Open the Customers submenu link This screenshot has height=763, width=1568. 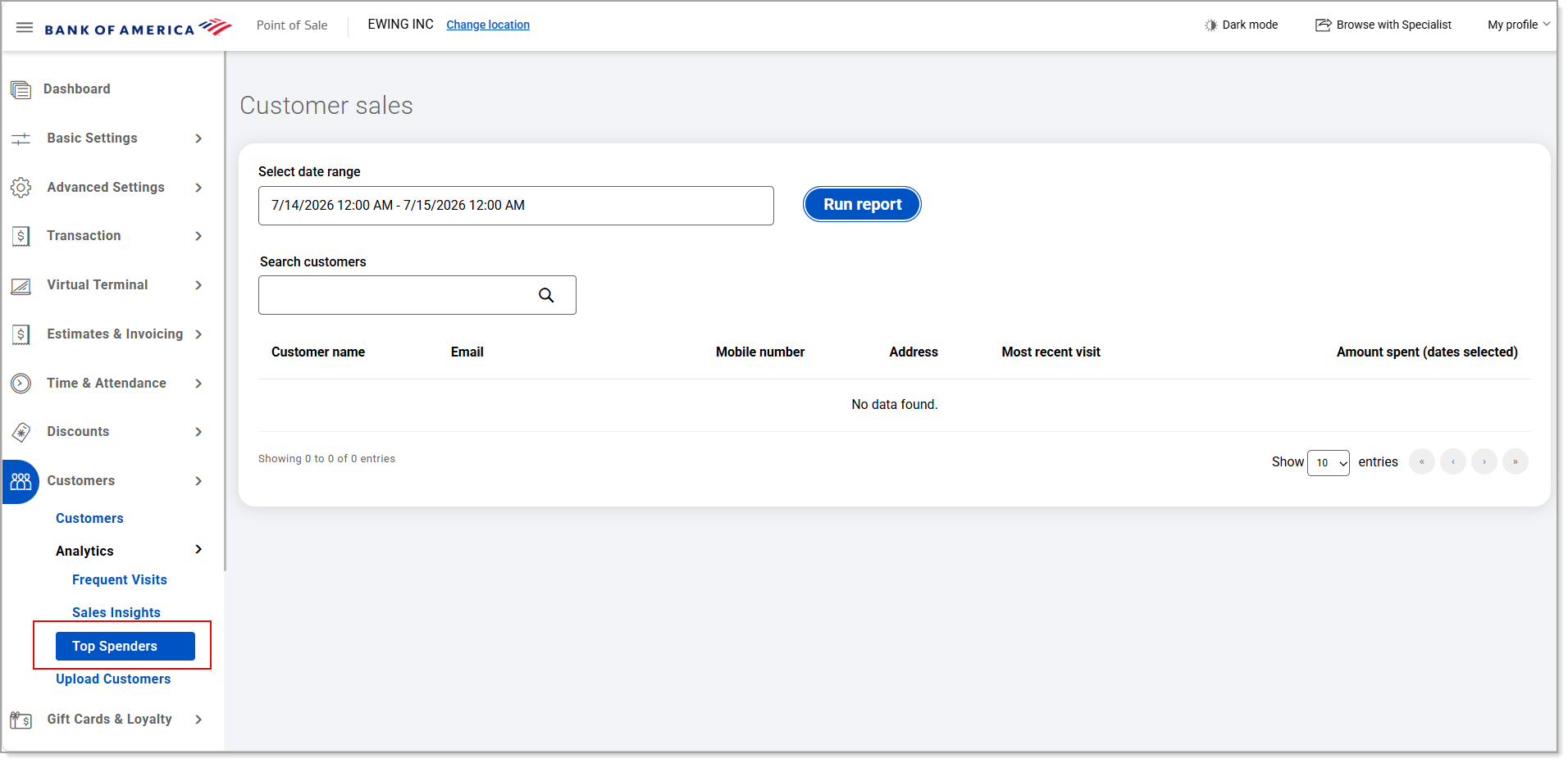(x=89, y=519)
